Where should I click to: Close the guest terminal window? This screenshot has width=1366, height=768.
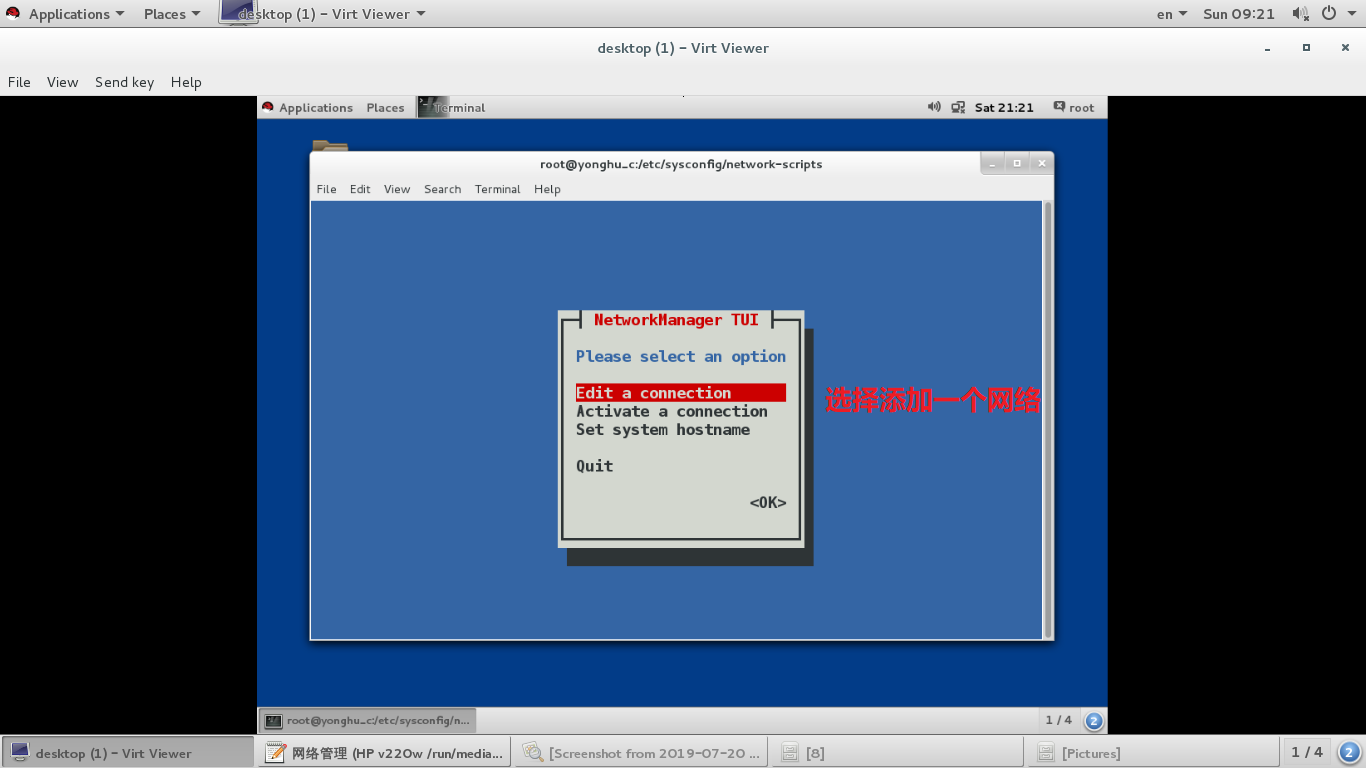1042,163
